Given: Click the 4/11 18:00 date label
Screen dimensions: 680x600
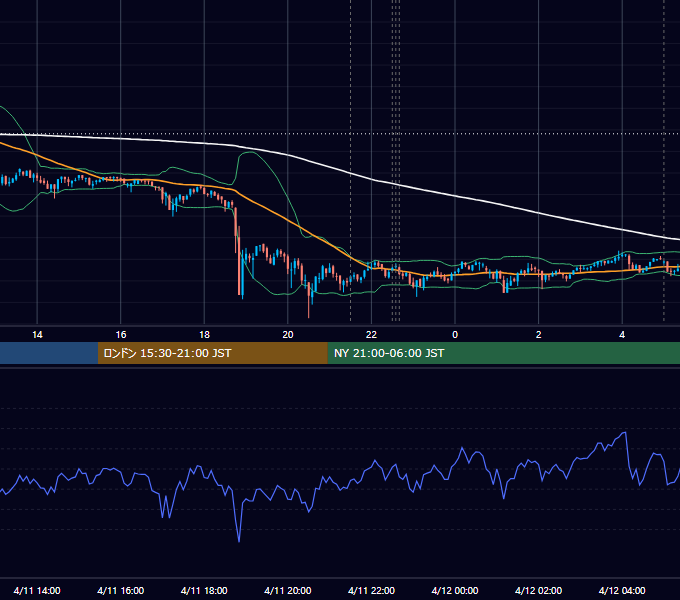Looking at the screenshot, I should pyautogui.click(x=204, y=590).
